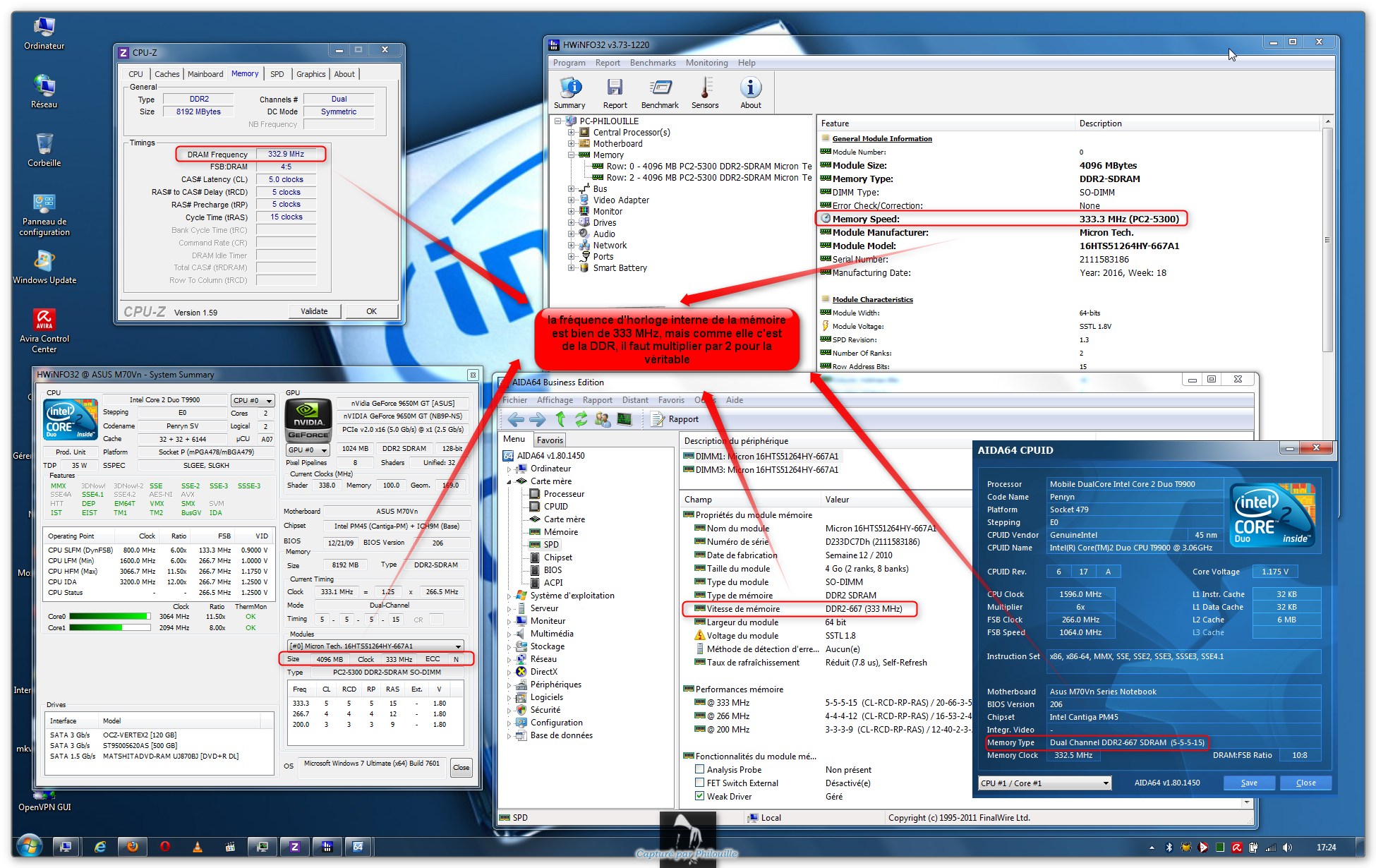Screen dimensions: 1376x868
Task: Switch to the SPD tab in CPU-Z
Action: (x=277, y=74)
